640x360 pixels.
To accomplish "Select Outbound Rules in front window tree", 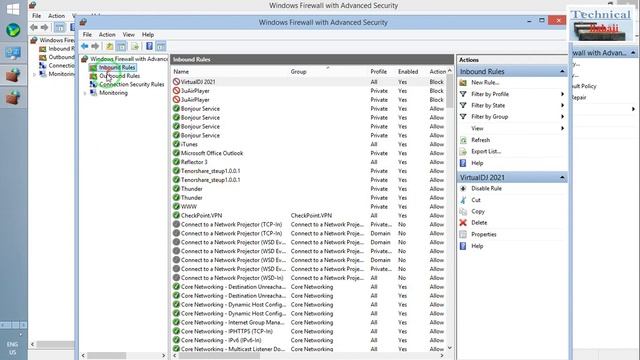I will tap(119, 76).
